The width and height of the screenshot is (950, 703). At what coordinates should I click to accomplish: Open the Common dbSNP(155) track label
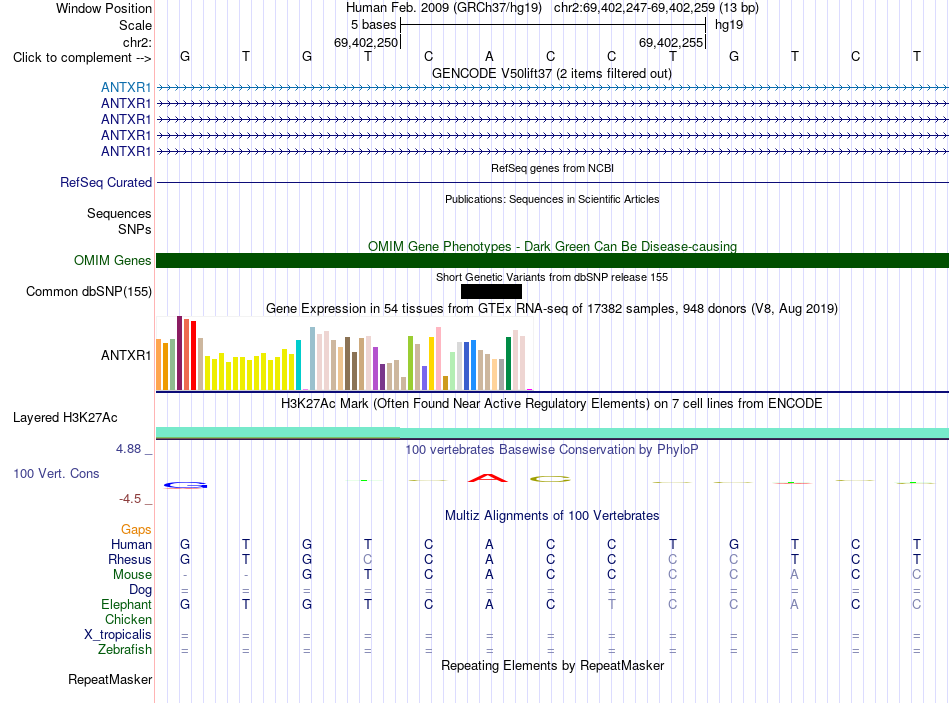(89, 292)
